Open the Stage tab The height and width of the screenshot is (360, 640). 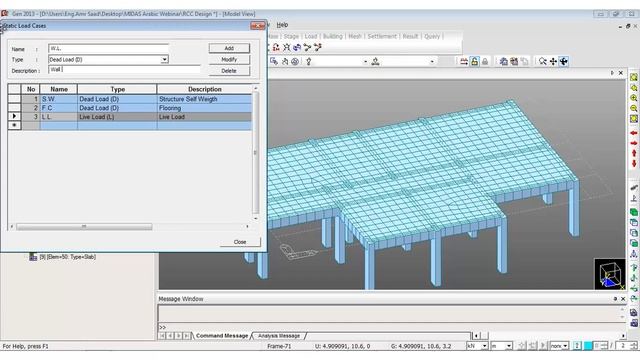[291, 36]
